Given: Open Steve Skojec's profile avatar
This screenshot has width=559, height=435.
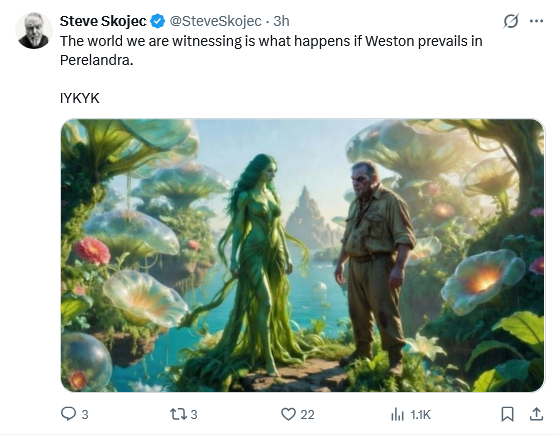Looking at the screenshot, I should pos(34,30).
